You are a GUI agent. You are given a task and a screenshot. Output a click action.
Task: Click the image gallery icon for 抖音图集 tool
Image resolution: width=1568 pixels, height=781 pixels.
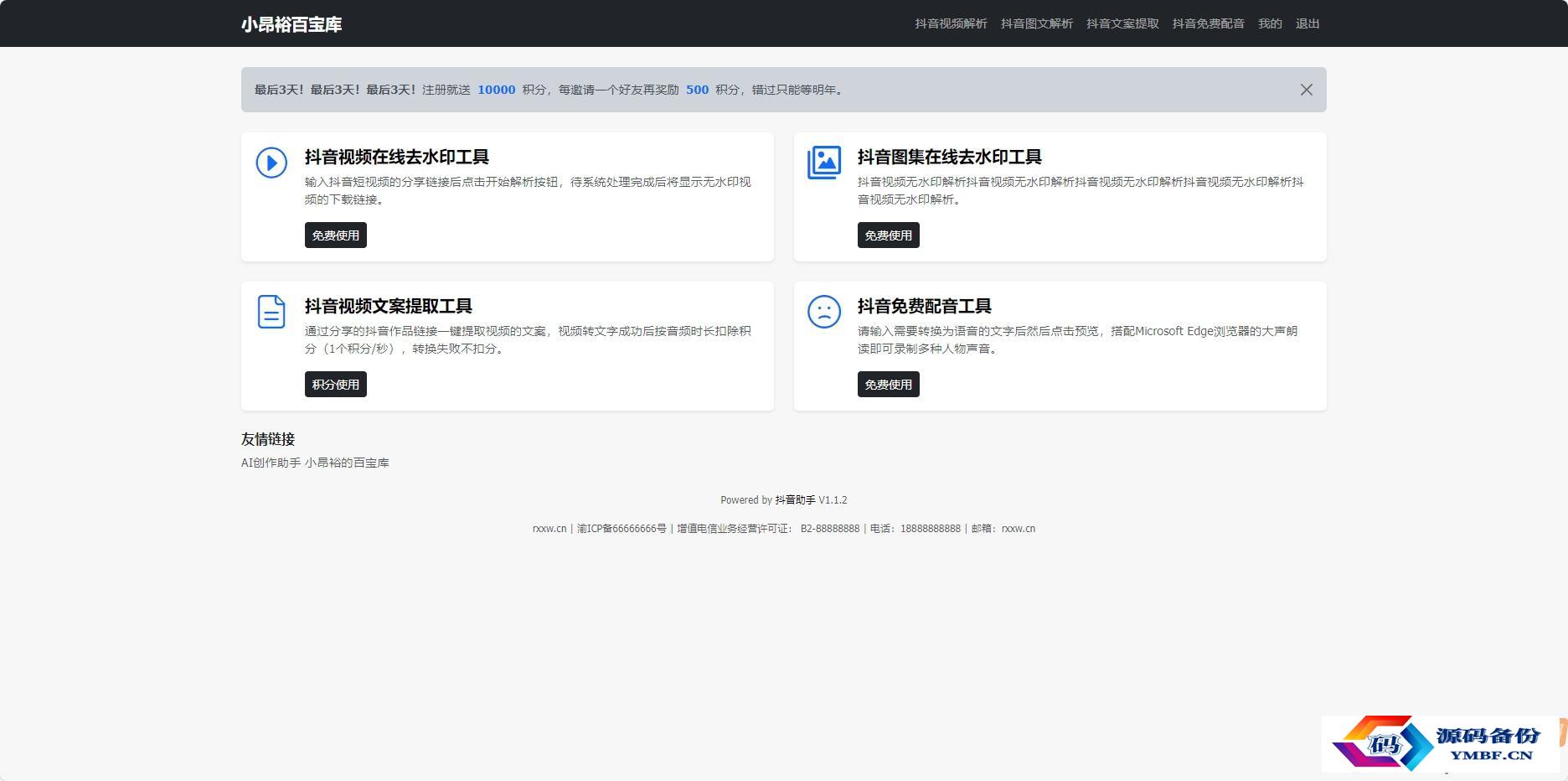coord(824,163)
